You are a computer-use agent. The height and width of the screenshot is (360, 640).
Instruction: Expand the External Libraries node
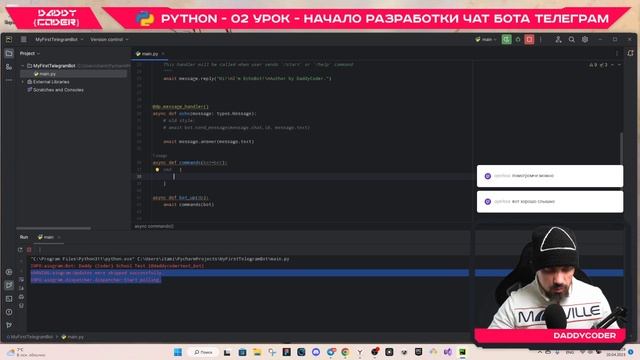click(23, 82)
